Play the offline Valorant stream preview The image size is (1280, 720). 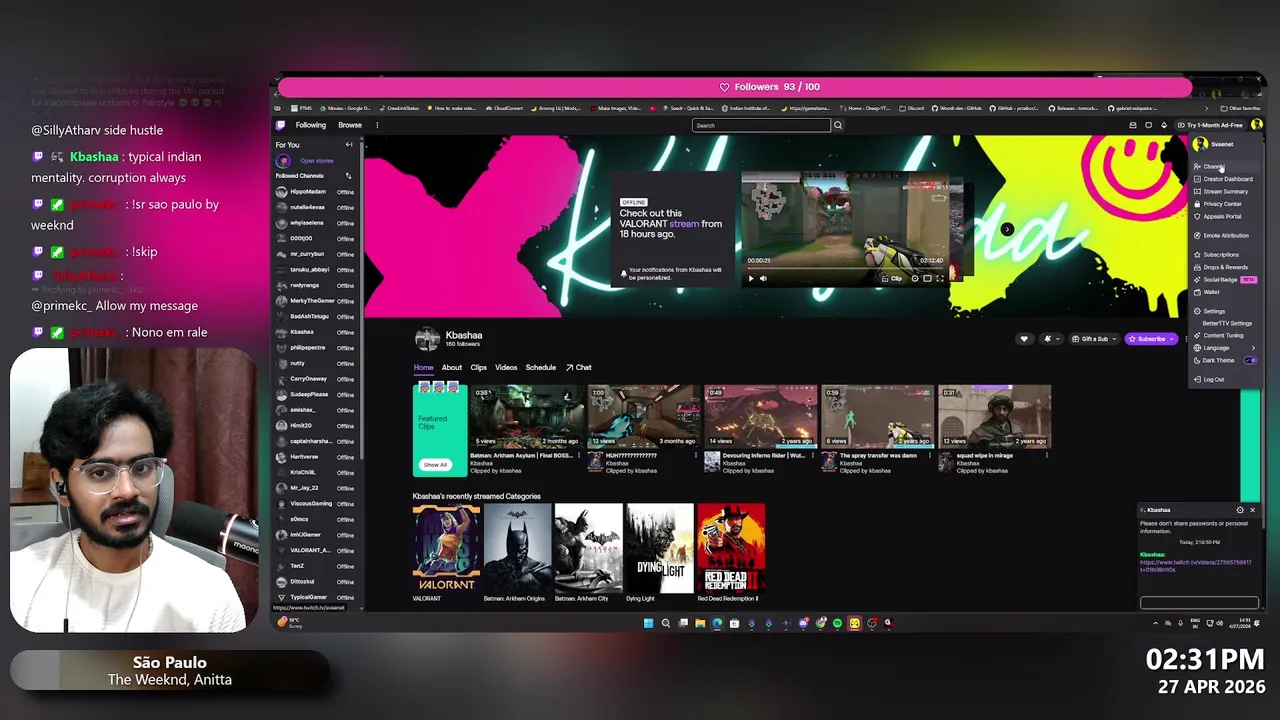pyautogui.click(x=751, y=278)
